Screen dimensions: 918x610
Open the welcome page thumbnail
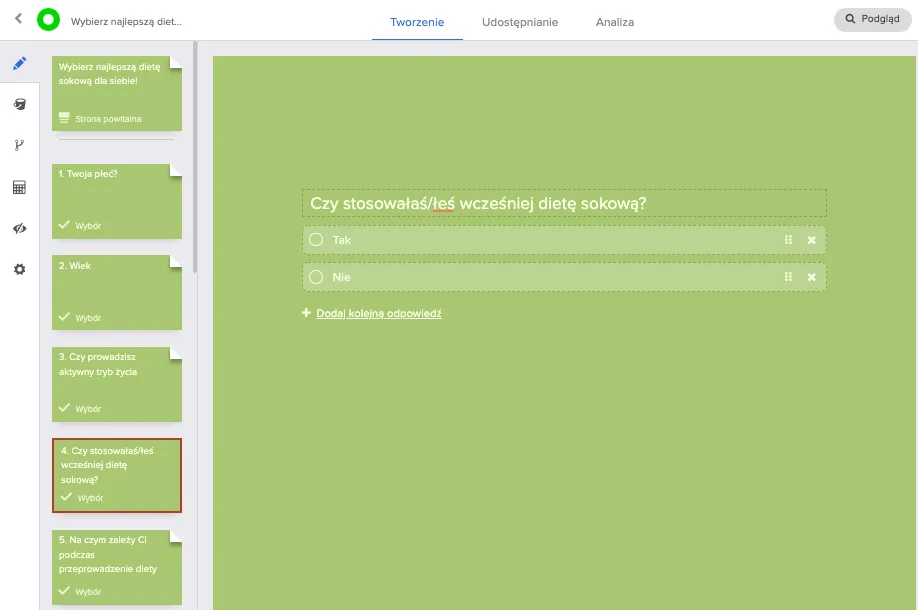pos(117,93)
